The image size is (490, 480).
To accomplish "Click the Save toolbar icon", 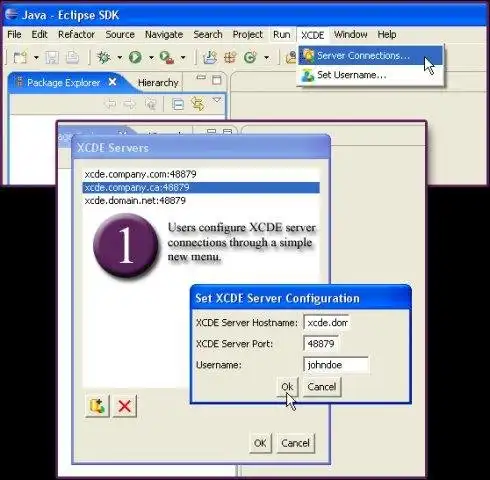I will tap(52, 58).
